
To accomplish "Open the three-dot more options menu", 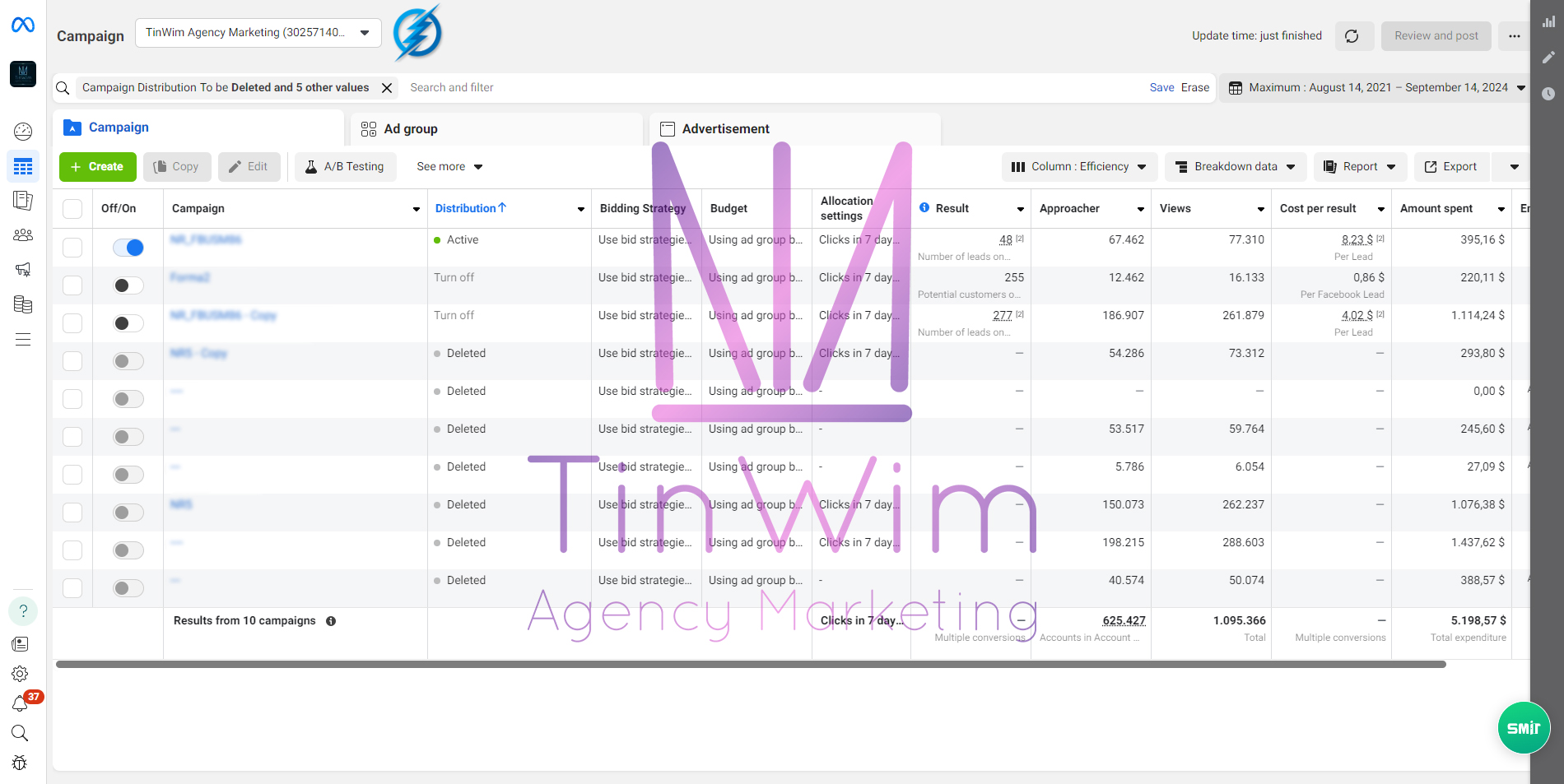I will pos(1515,36).
